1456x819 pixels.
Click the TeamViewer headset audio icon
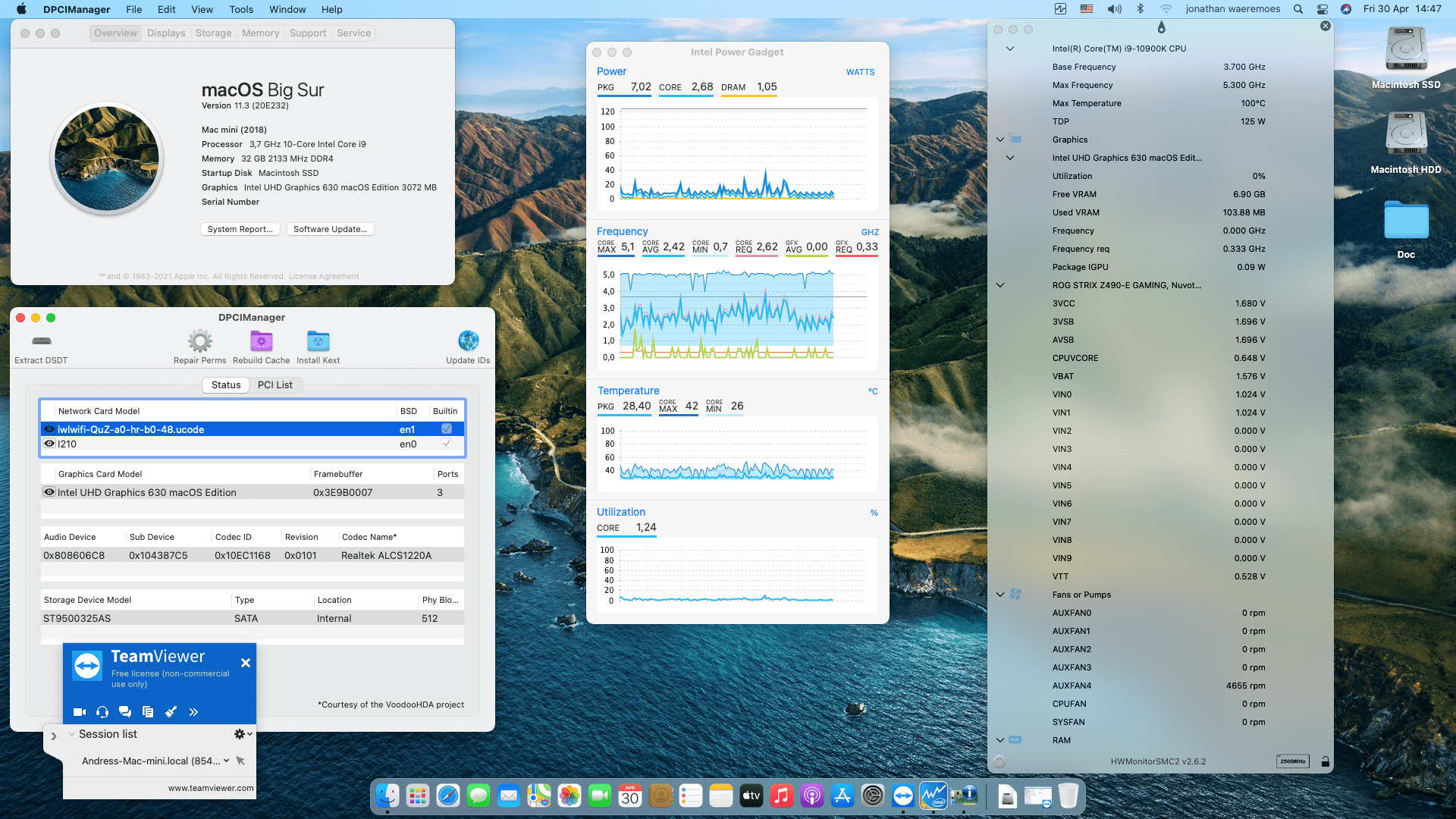click(x=102, y=712)
